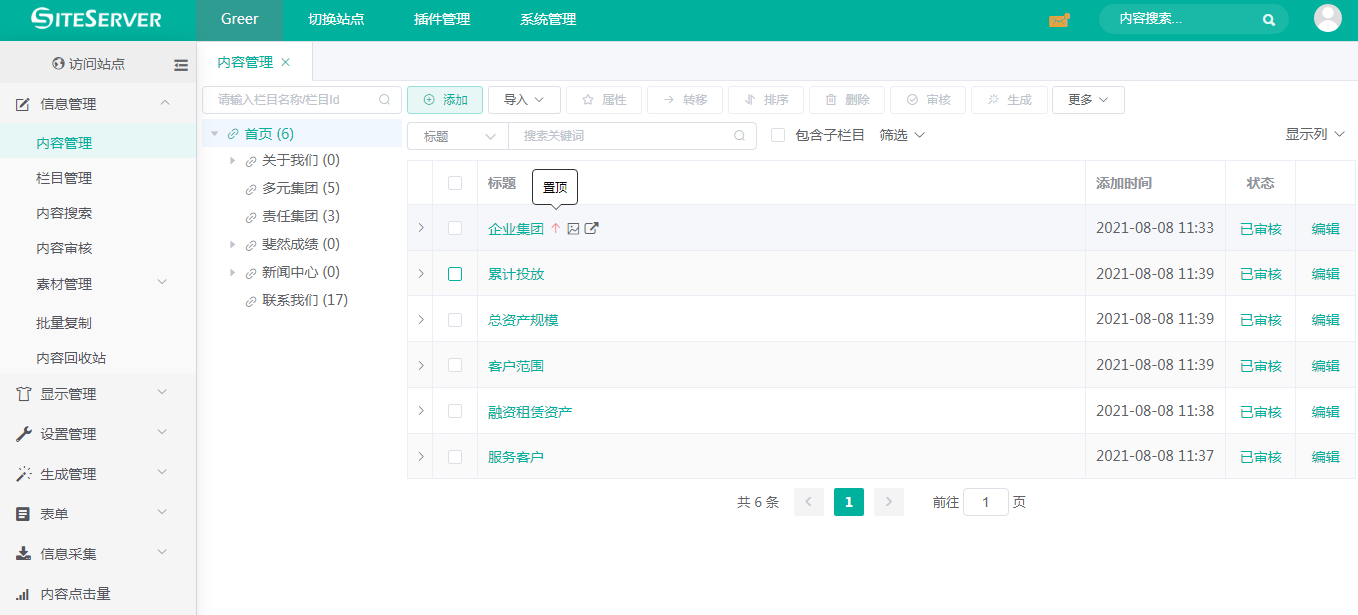Expand the 融资租赁资产 row details

point(420,411)
